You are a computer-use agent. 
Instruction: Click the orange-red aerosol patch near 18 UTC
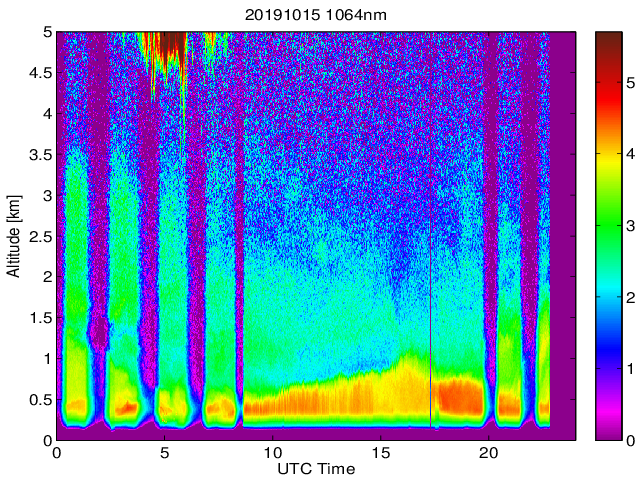point(456,395)
